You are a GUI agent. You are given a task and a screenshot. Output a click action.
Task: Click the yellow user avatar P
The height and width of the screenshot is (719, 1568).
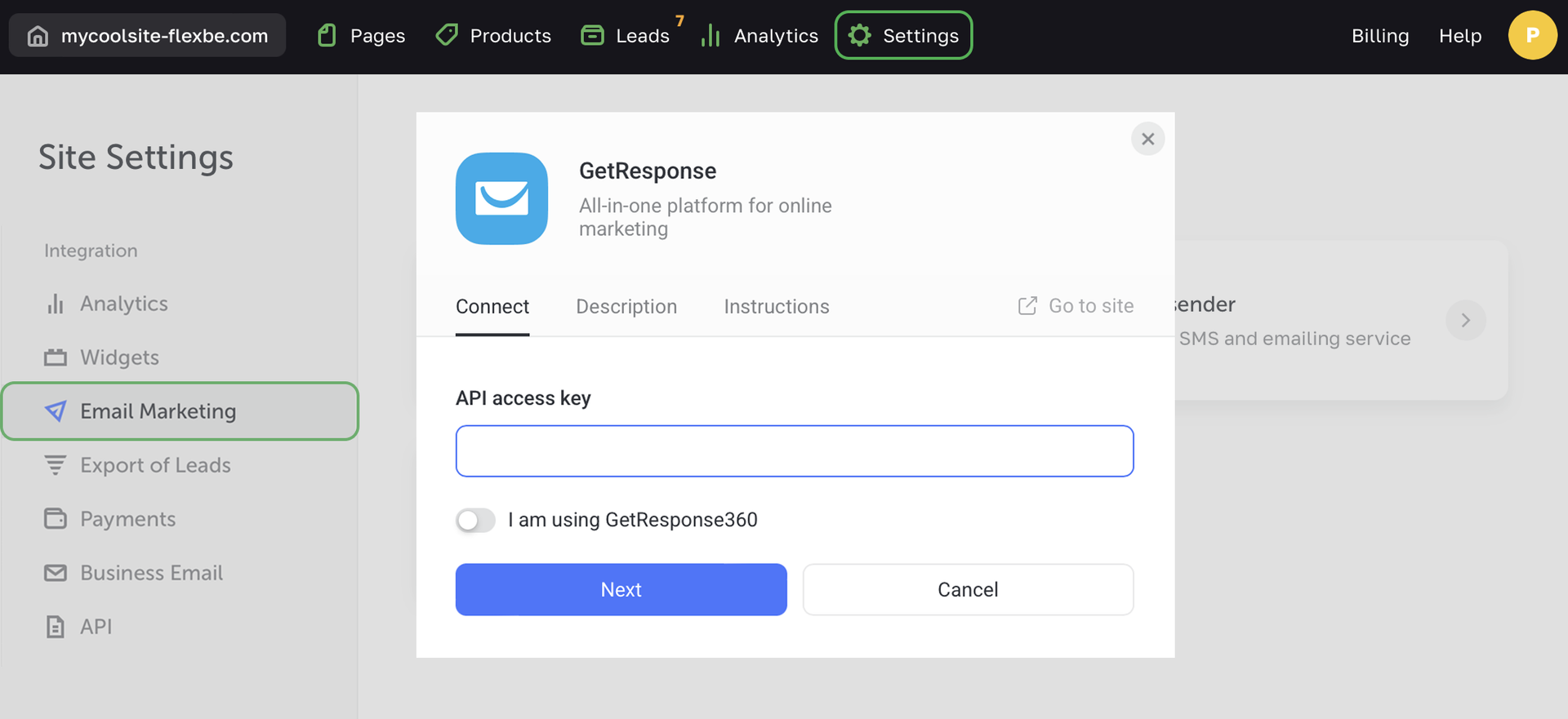click(x=1532, y=35)
